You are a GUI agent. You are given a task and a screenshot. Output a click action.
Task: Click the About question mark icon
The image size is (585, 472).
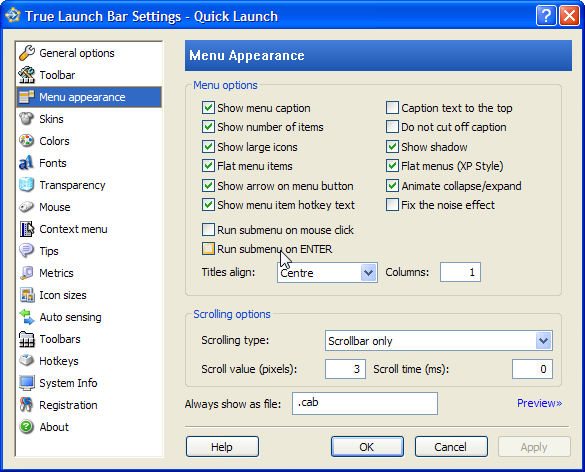[26, 427]
